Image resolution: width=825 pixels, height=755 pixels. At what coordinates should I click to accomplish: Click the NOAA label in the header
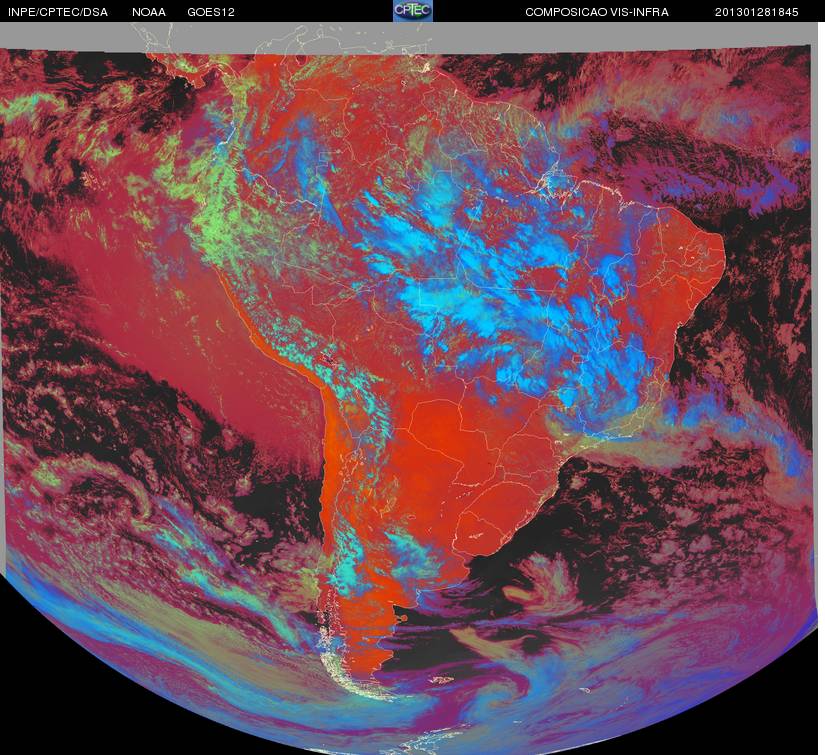(149, 12)
